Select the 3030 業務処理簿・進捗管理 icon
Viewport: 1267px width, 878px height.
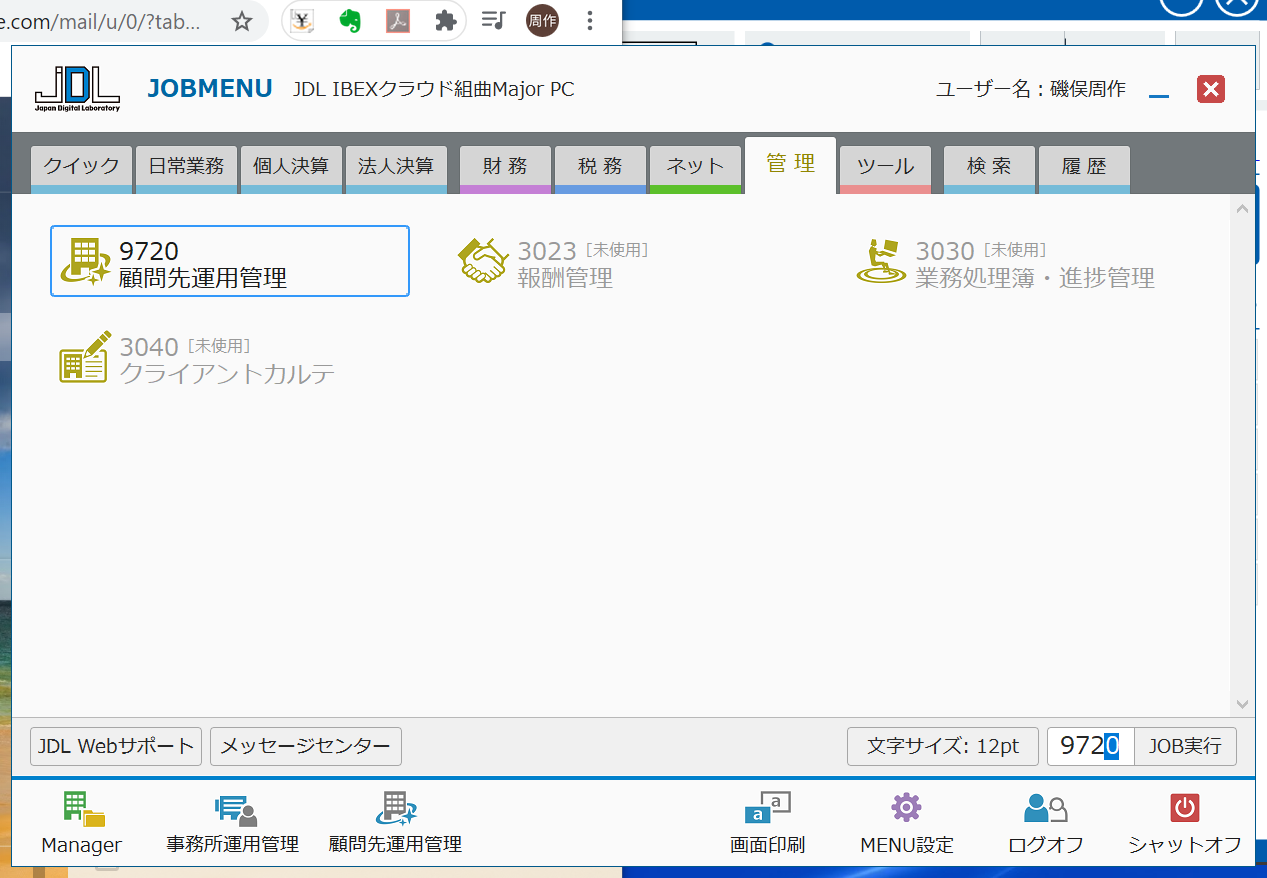click(881, 262)
